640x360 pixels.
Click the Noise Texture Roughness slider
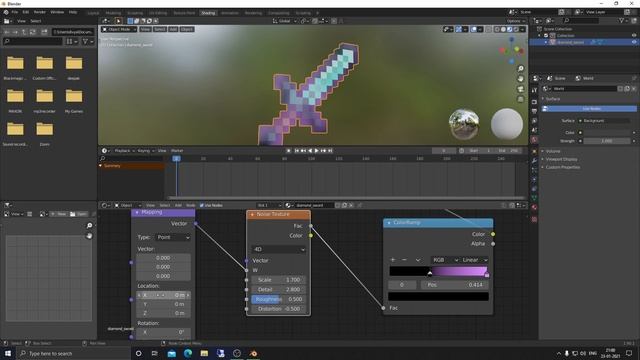[278, 299]
